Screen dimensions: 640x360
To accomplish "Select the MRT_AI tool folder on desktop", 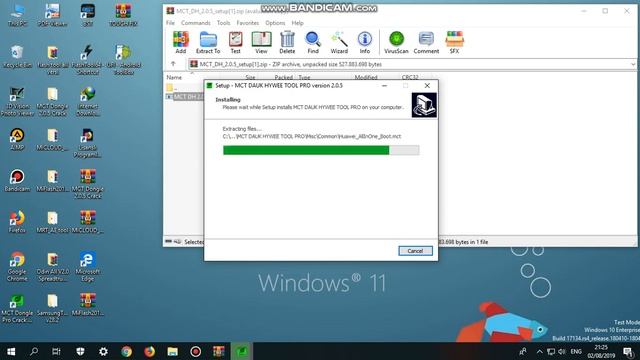I will 53,222.
